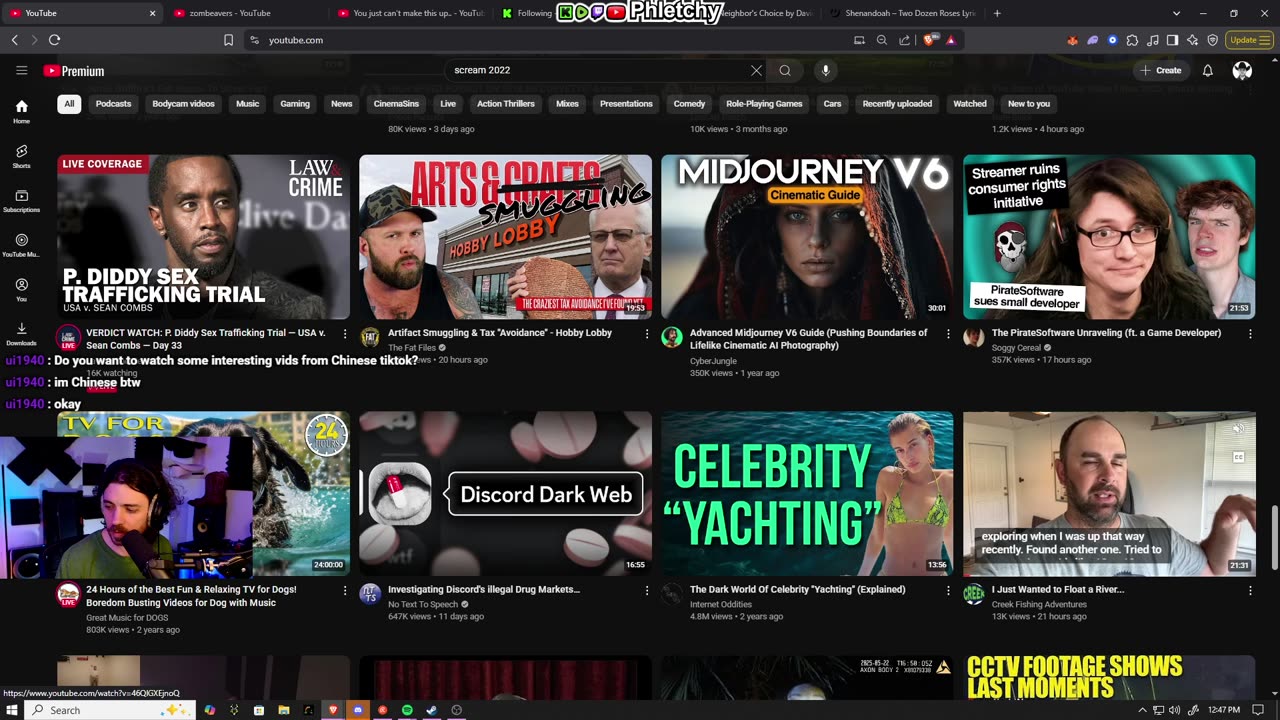
Task: Open the Arts & Crafts Smuggling thumbnail
Action: (505, 237)
